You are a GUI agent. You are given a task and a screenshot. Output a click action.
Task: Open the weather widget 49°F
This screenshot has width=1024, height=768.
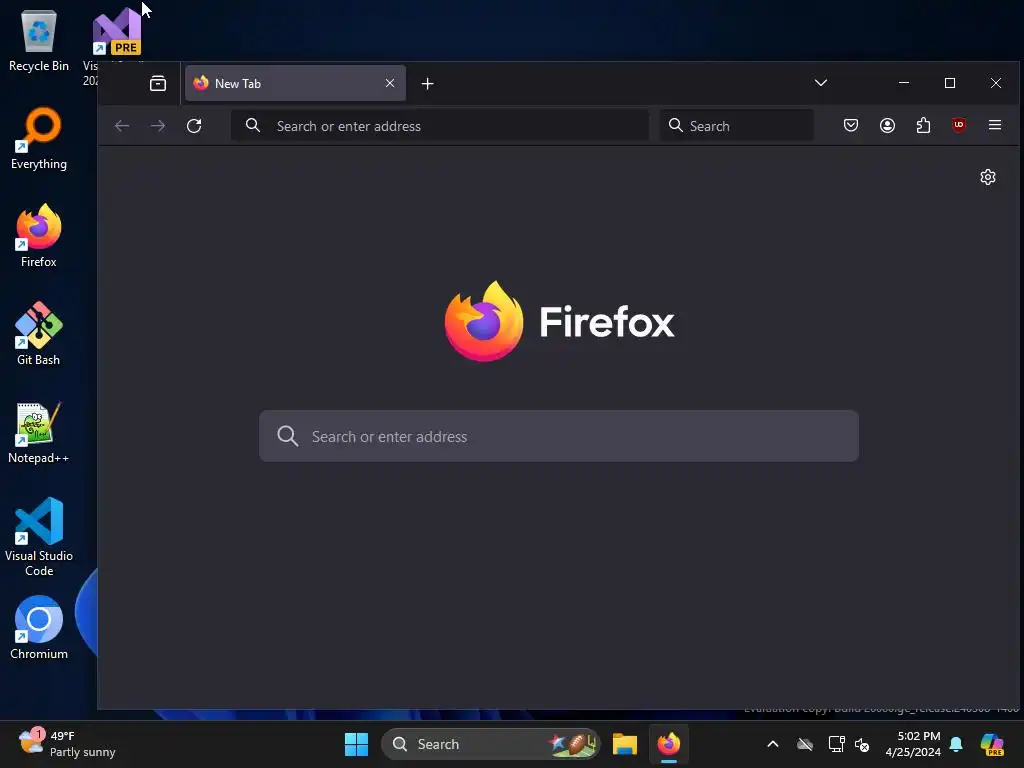(x=67, y=744)
